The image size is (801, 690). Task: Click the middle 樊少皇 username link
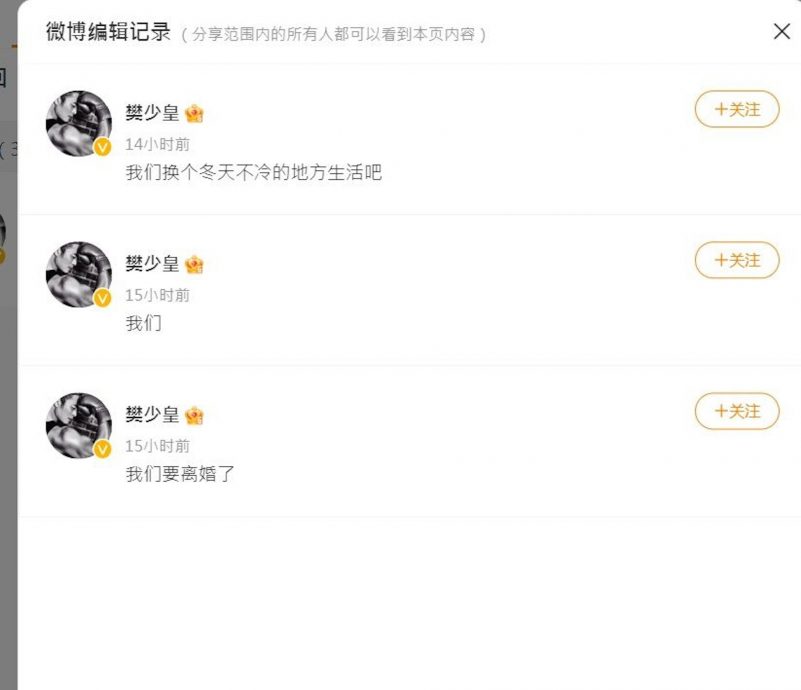click(155, 264)
